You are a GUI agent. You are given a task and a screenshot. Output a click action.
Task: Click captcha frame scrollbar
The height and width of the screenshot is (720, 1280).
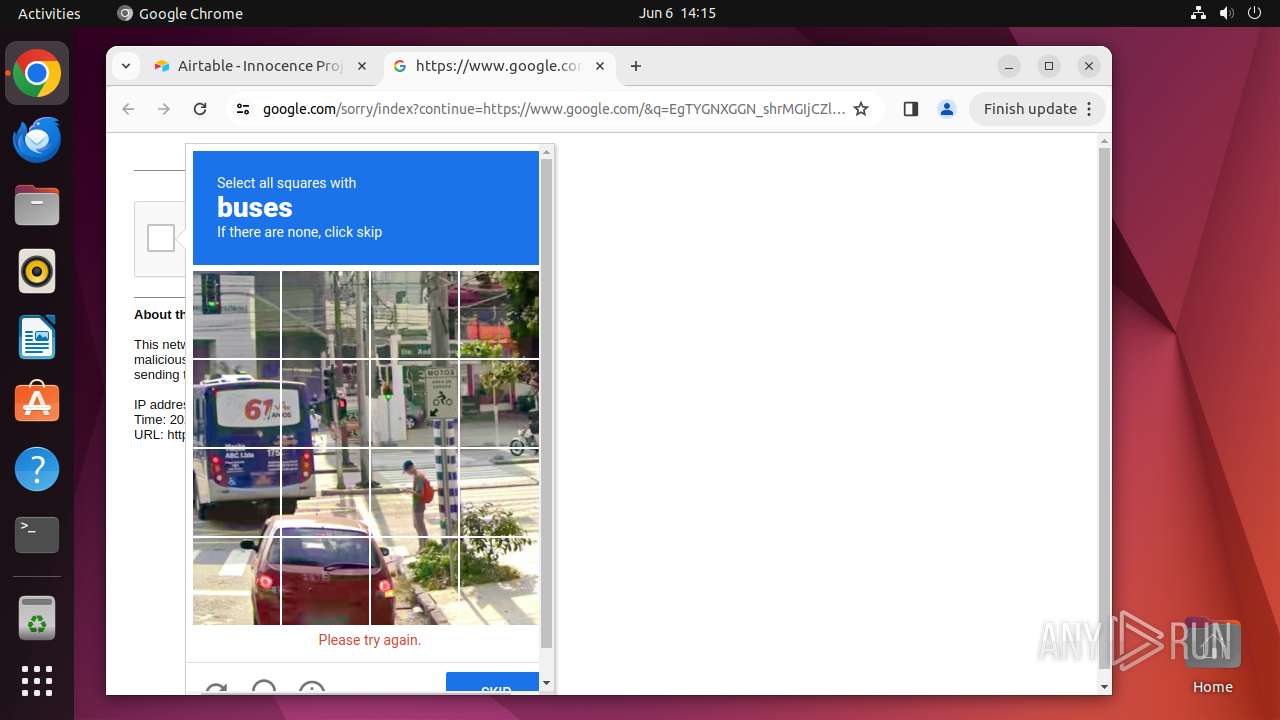tap(546, 403)
